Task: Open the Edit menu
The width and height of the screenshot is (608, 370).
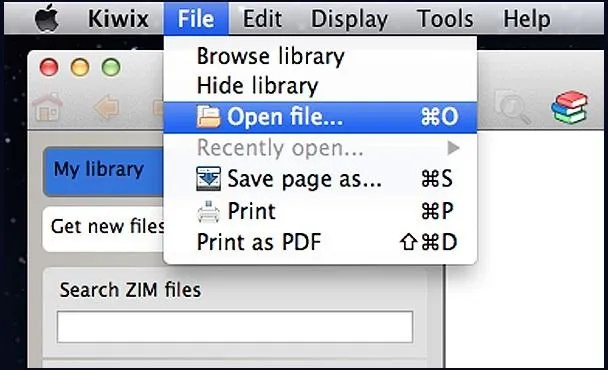Action: (x=262, y=19)
